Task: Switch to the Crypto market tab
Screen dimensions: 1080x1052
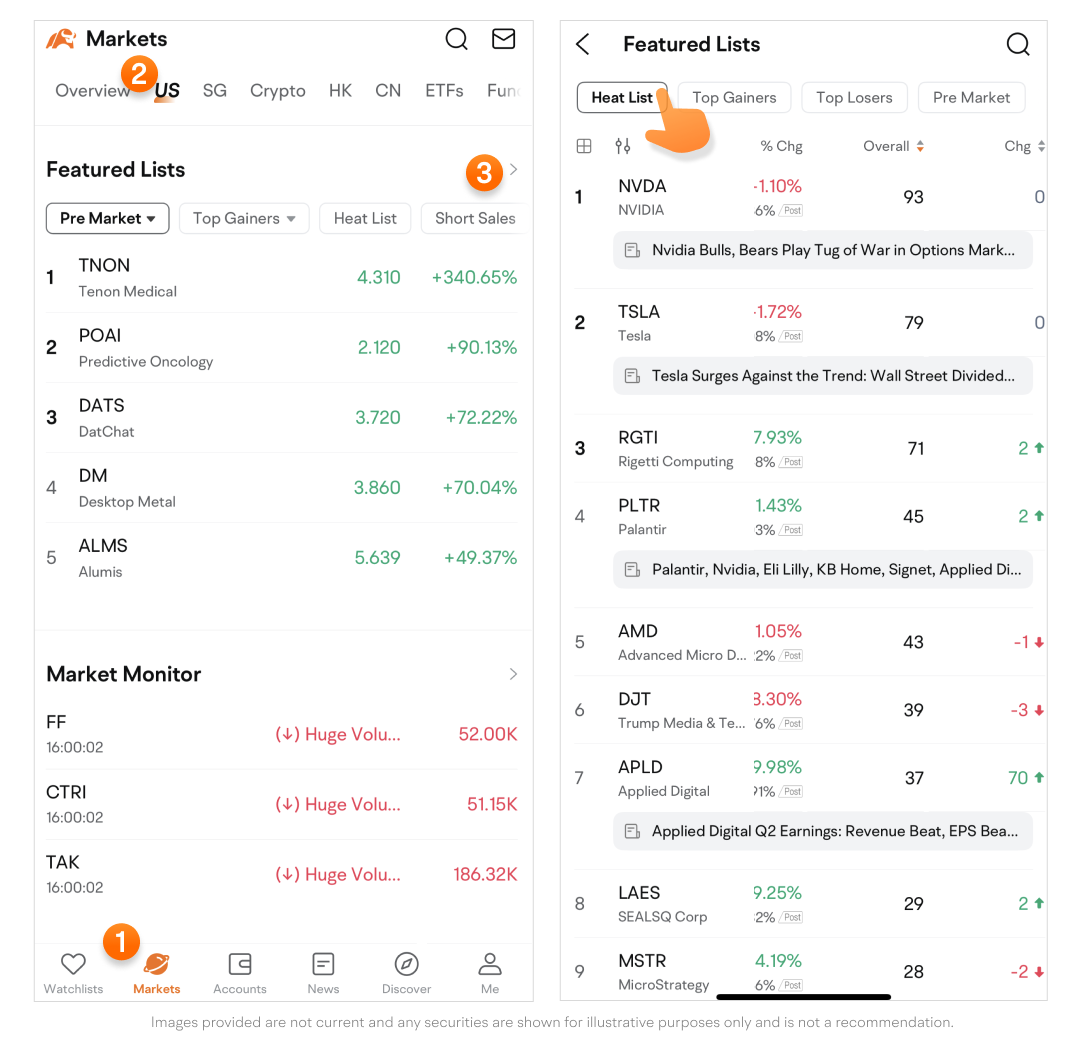Action: coord(277,90)
